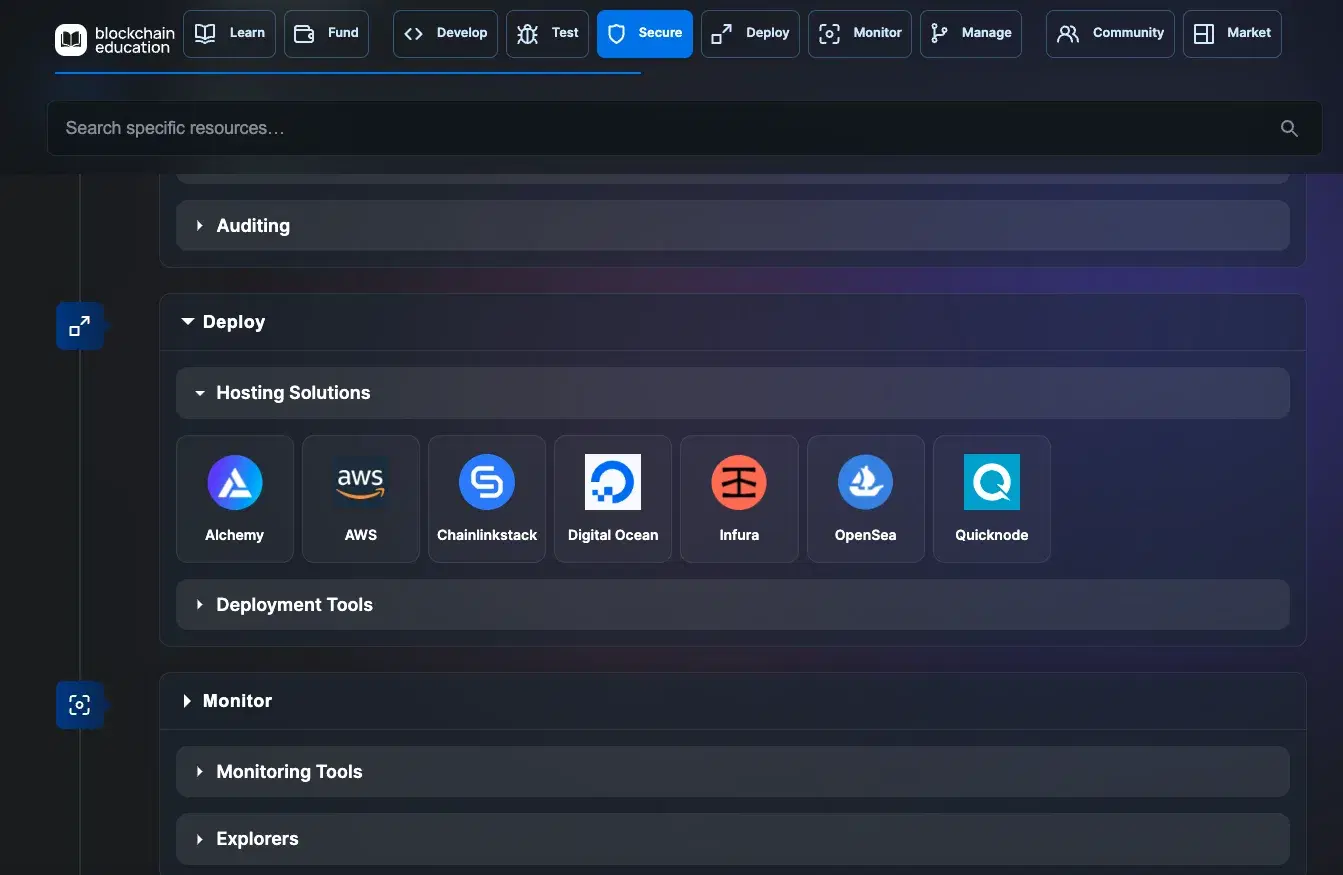Screen dimensions: 1343x875
Task: Click the people icon on Community tab
Action: 1068,34
